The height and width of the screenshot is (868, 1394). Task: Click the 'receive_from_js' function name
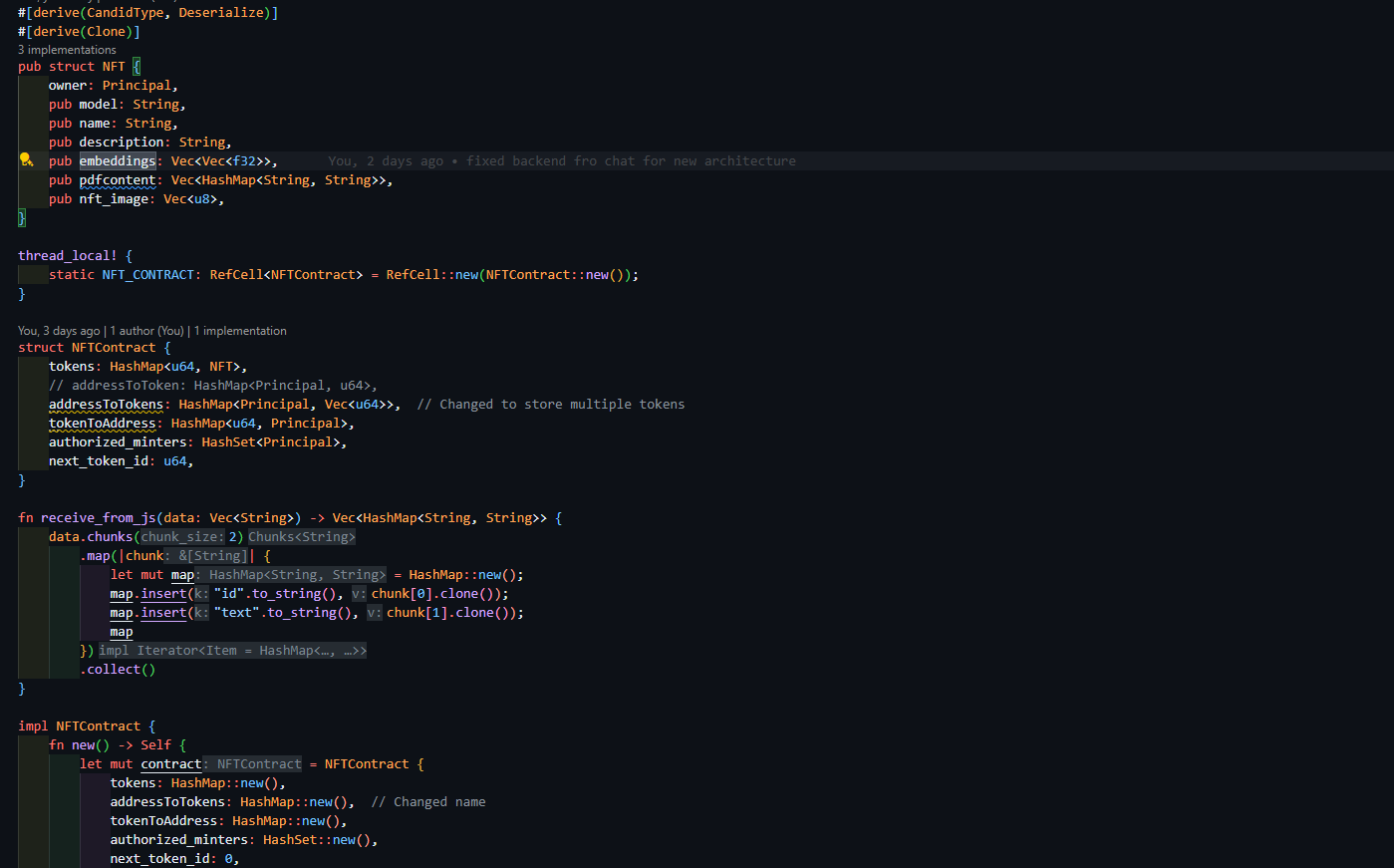tap(99, 518)
